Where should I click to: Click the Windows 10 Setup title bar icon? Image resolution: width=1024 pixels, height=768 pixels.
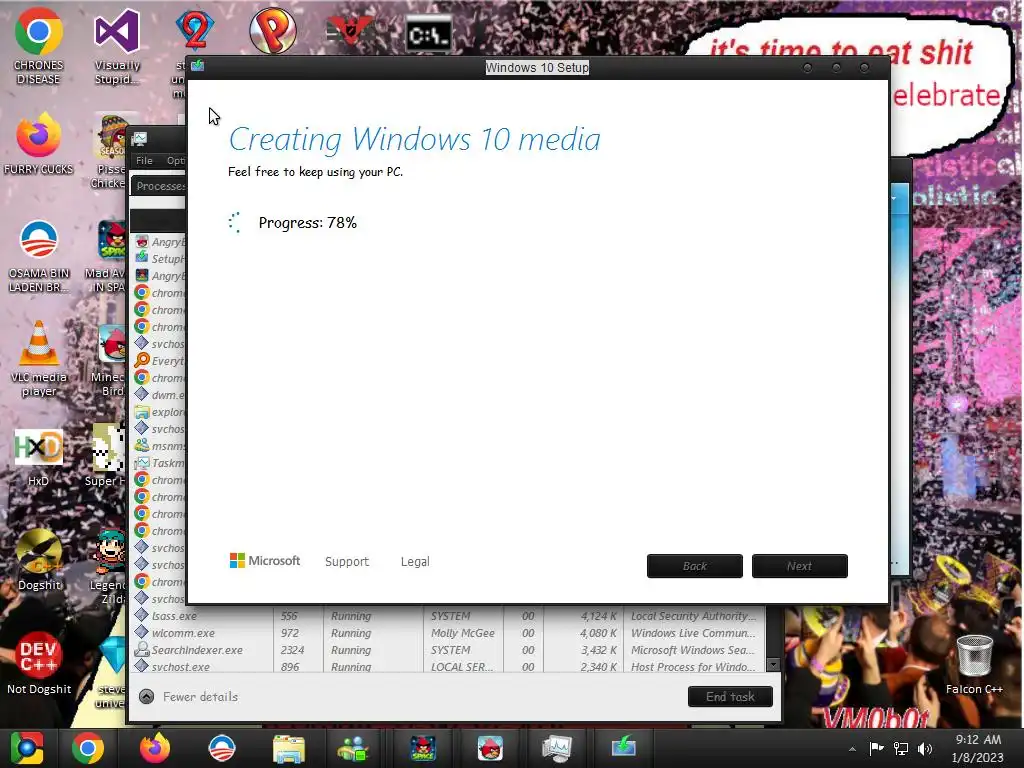point(198,66)
